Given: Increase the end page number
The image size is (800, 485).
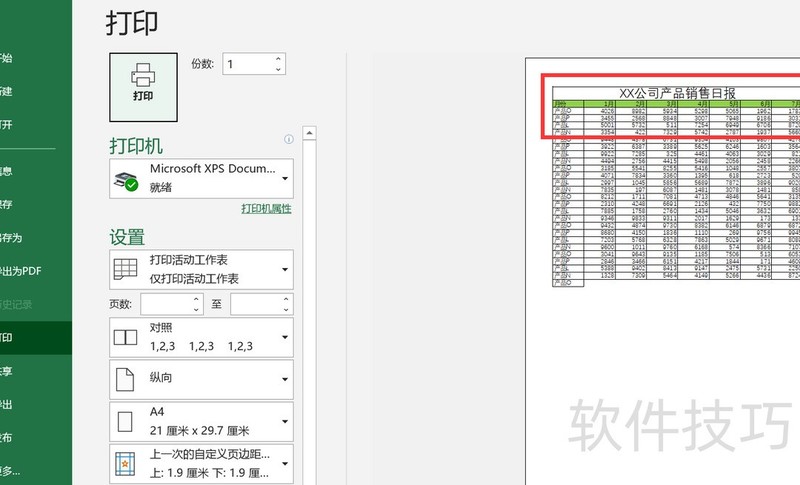Looking at the screenshot, I should [x=286, y=299].
